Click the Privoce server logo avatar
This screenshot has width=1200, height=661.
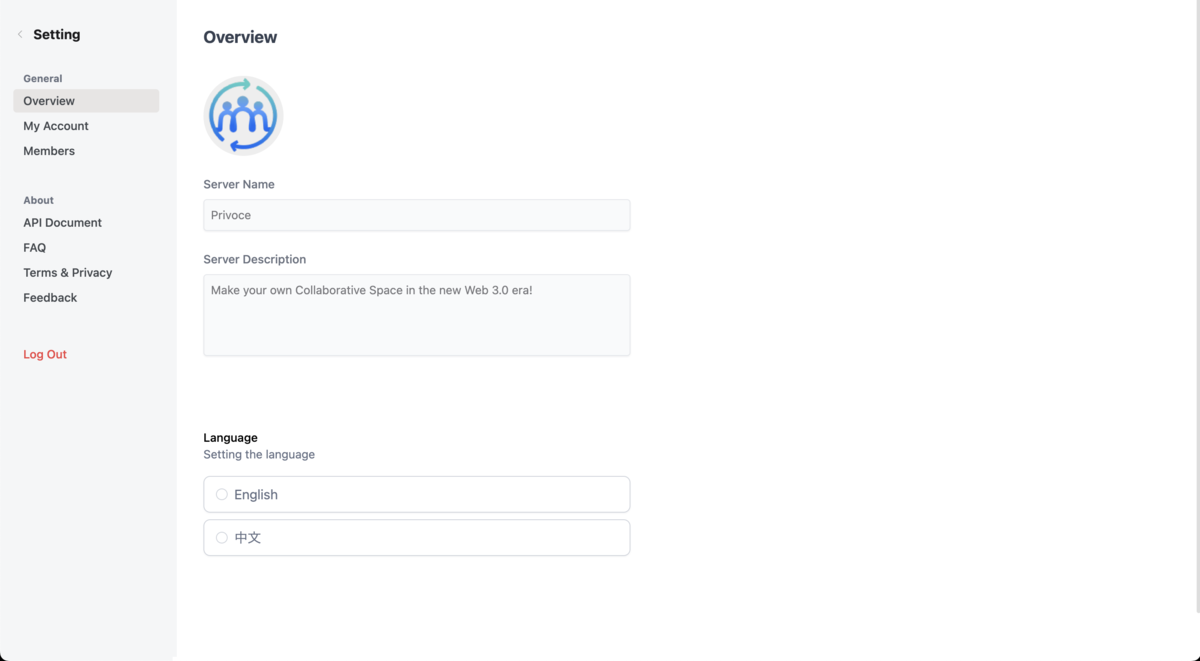click(x=243, y=116)
